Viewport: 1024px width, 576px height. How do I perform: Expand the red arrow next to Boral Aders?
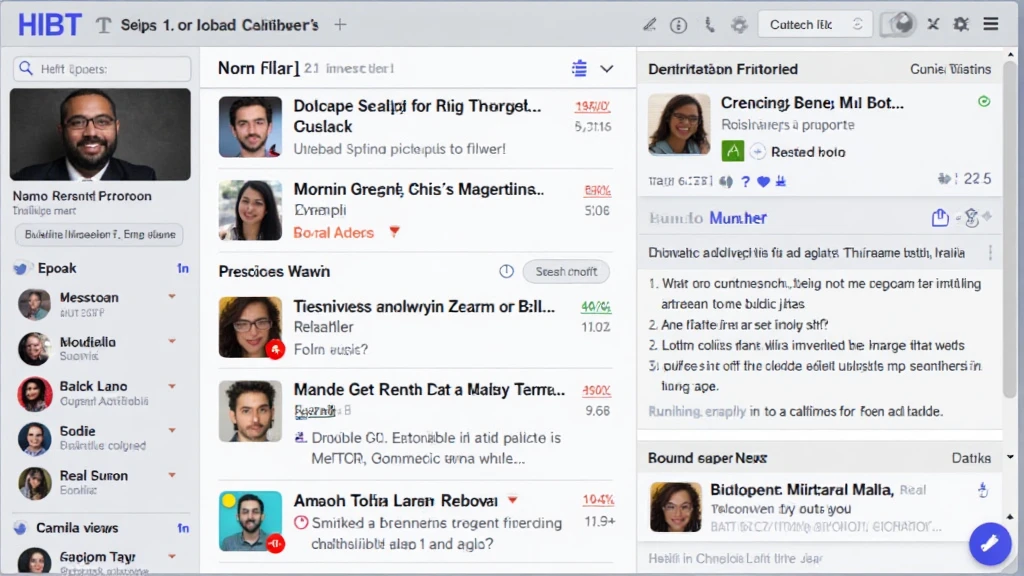click(394, 232)
